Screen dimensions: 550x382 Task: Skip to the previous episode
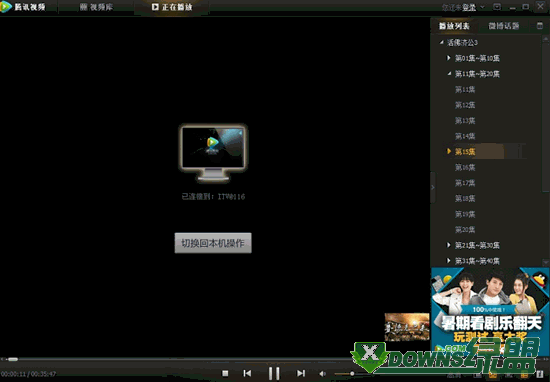click(x=247, y=374)
